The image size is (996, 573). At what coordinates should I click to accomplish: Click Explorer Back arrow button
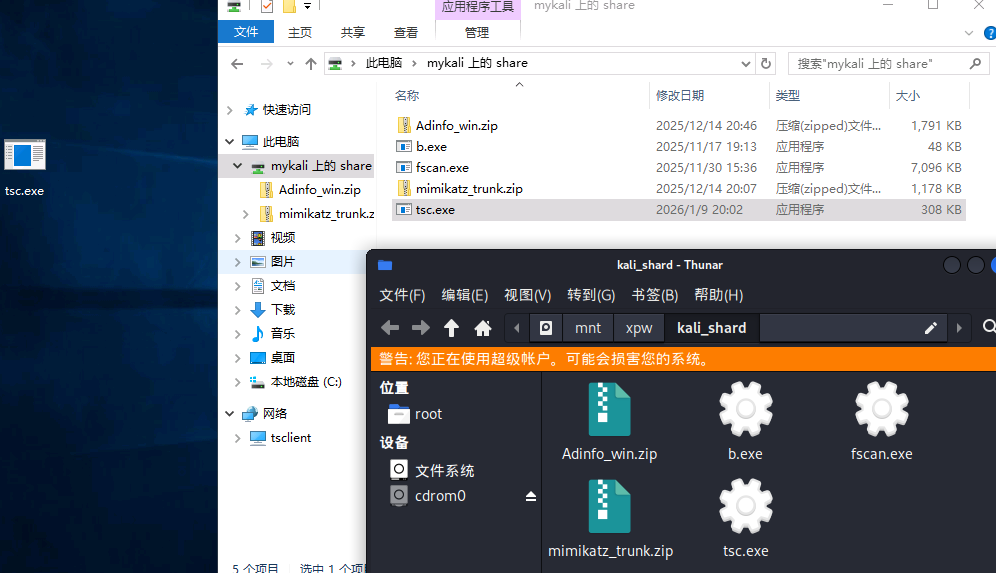237,64
